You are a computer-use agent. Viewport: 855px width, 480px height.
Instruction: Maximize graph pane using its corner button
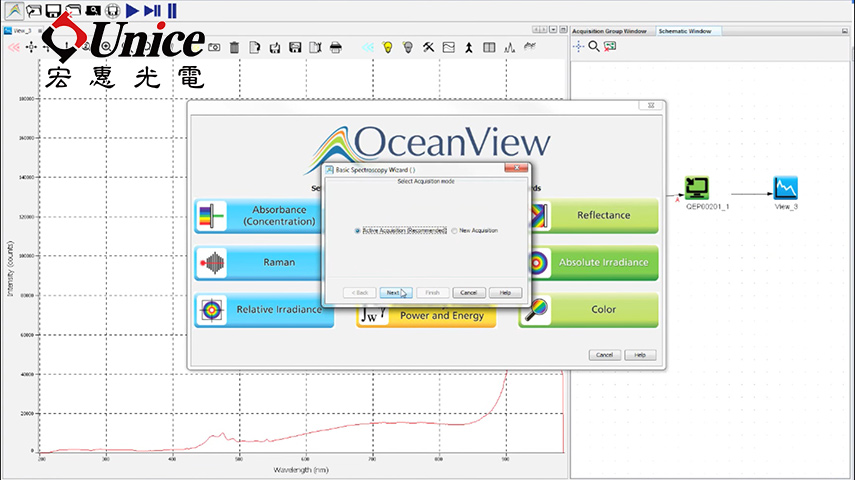(563, 29)
